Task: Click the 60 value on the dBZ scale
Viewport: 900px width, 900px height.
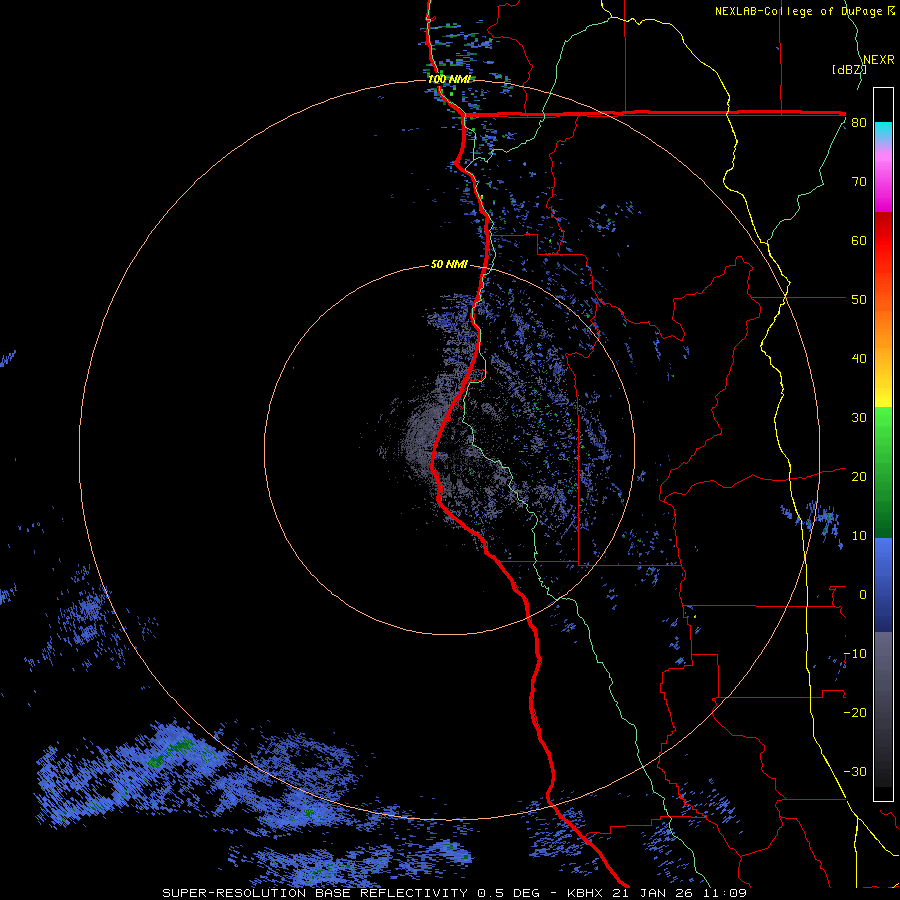Action: coord(859,240)
